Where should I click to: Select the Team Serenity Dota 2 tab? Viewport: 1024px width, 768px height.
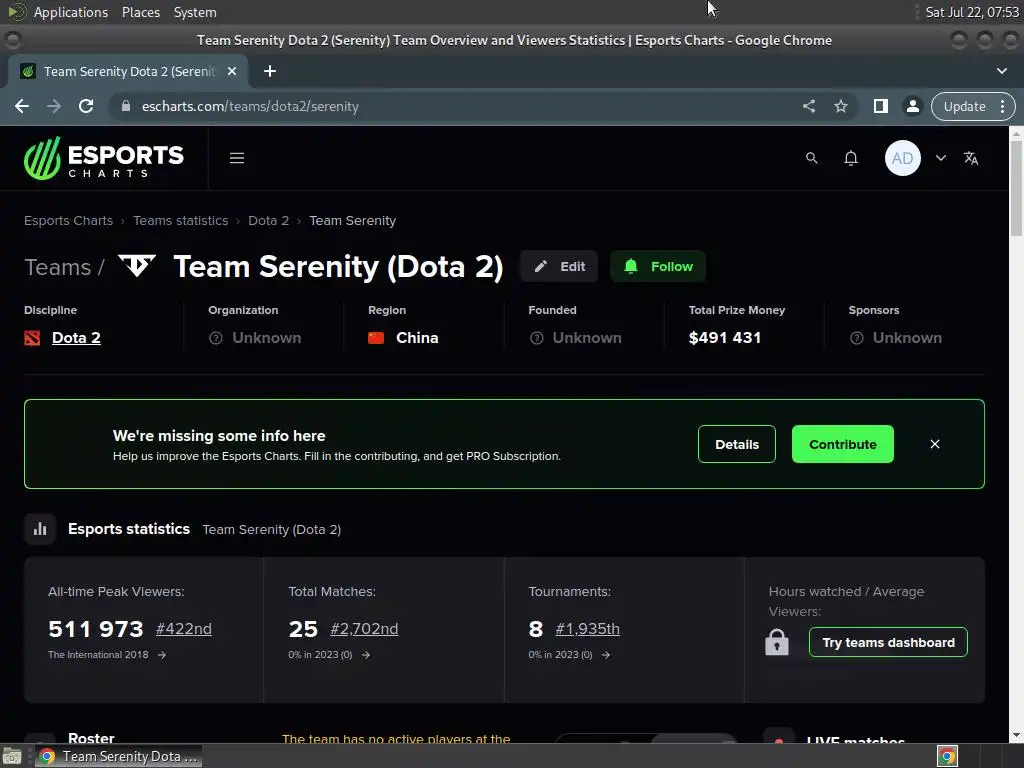[128, 71]
